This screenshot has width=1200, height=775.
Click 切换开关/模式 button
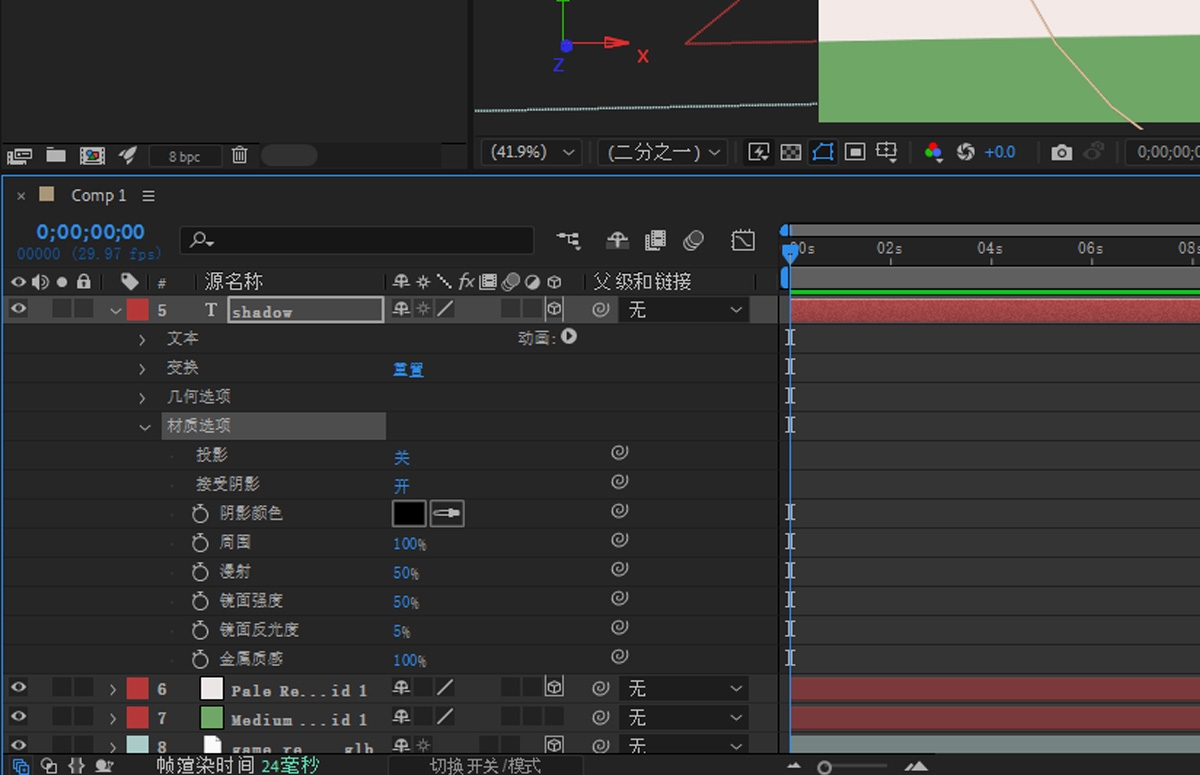pos(485,766)
